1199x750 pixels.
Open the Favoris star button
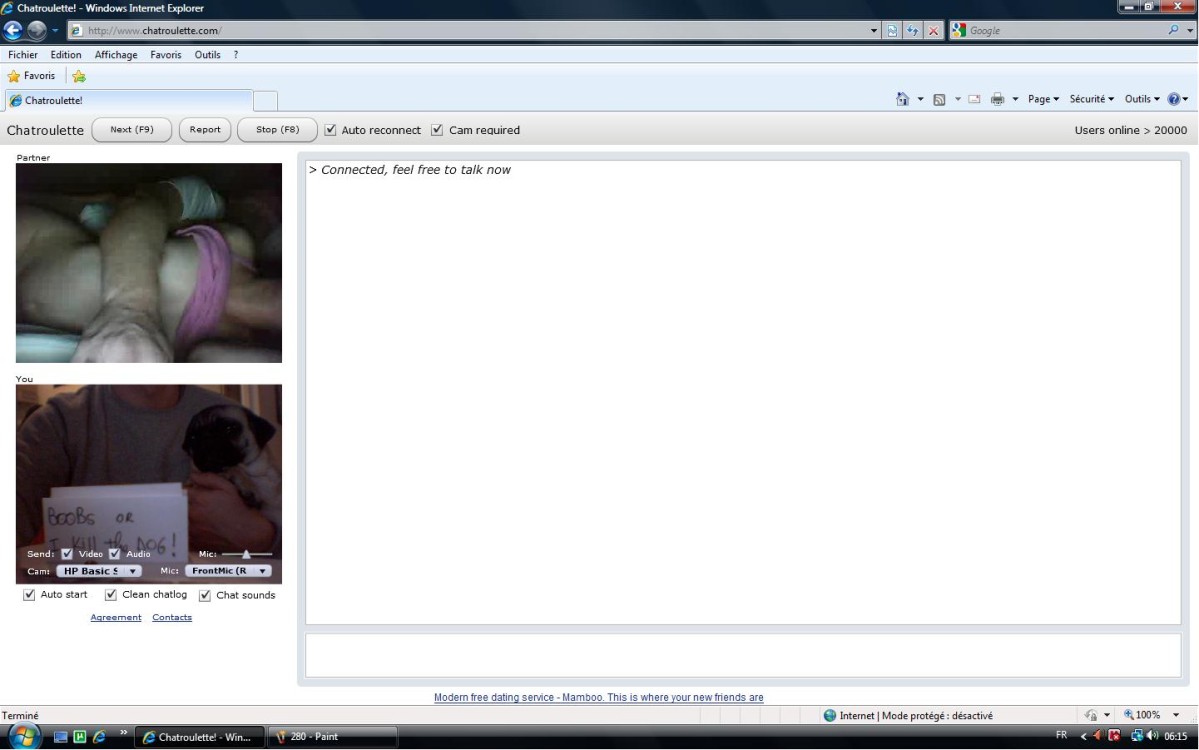pos(31,76)
